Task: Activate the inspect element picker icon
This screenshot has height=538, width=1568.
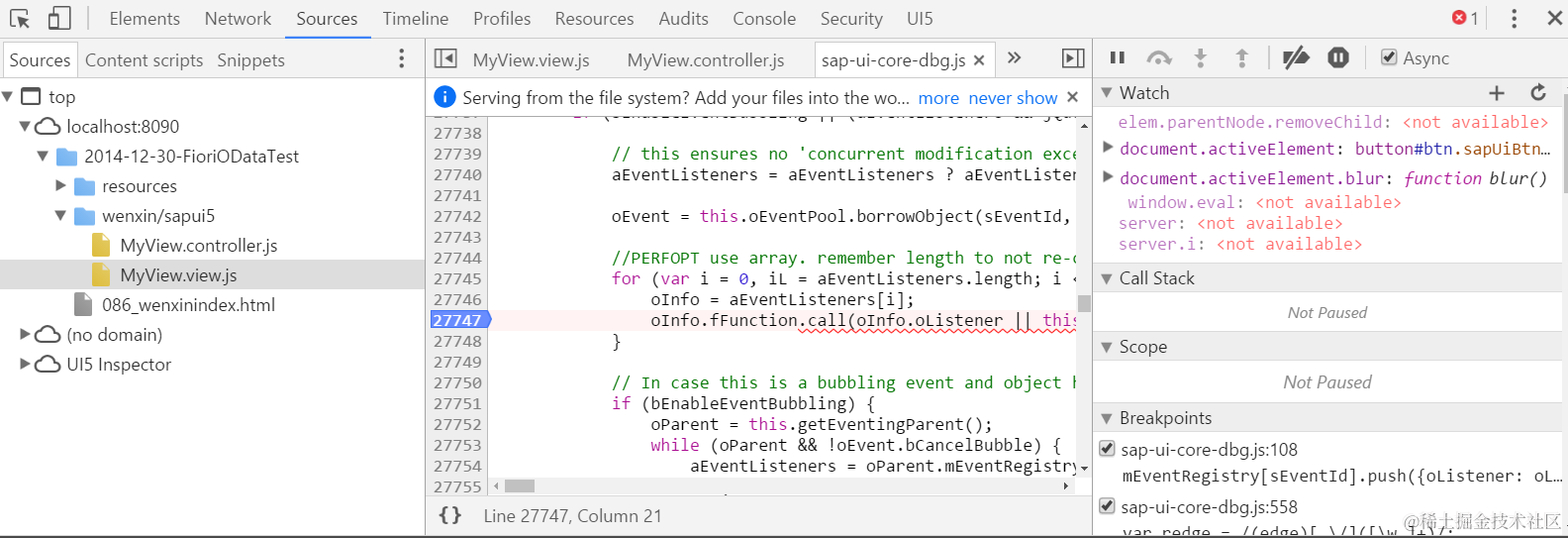Action: [20, 19]
